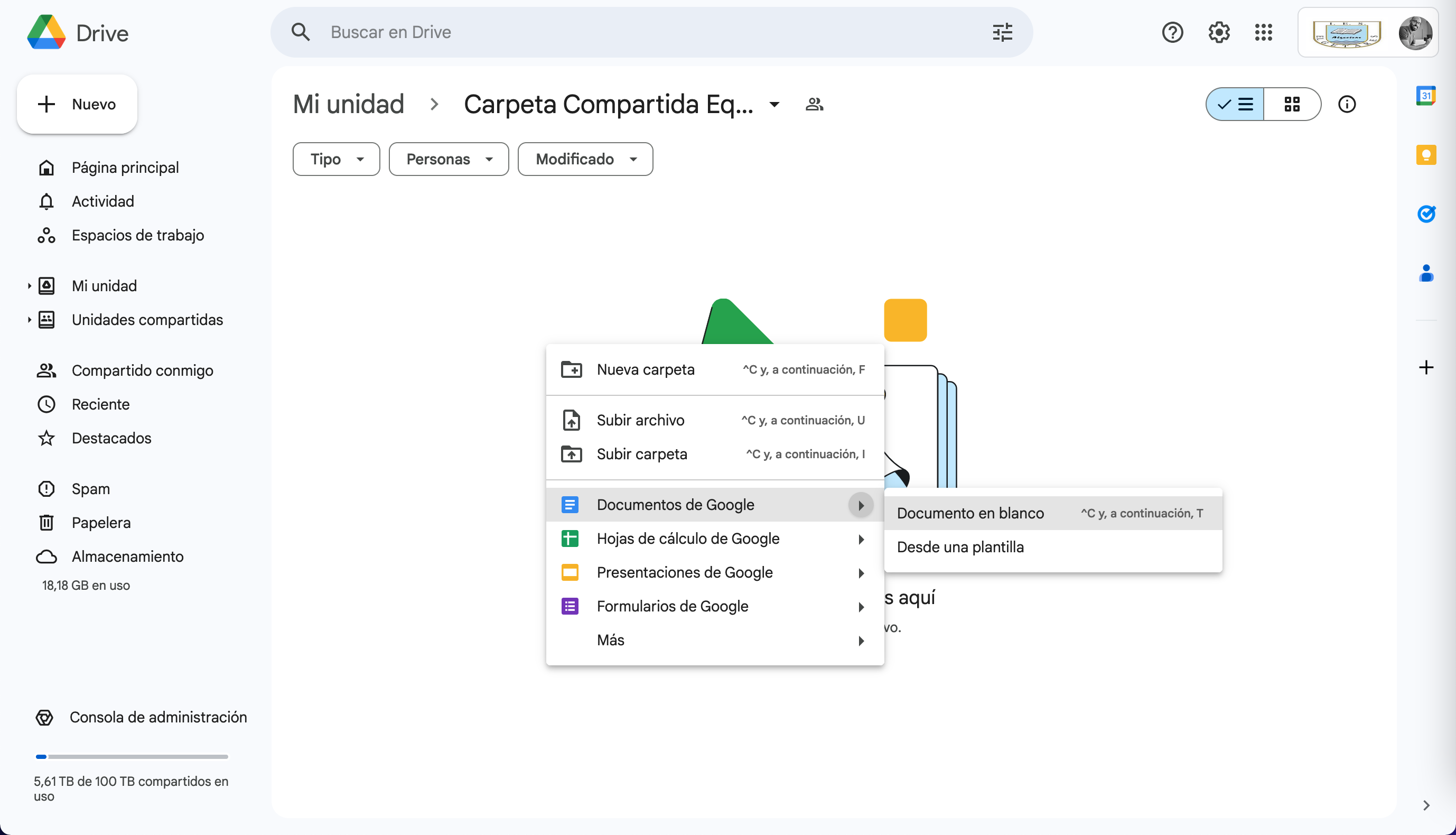Open Google Keep side panel icon

click(x=1425, y=155)
